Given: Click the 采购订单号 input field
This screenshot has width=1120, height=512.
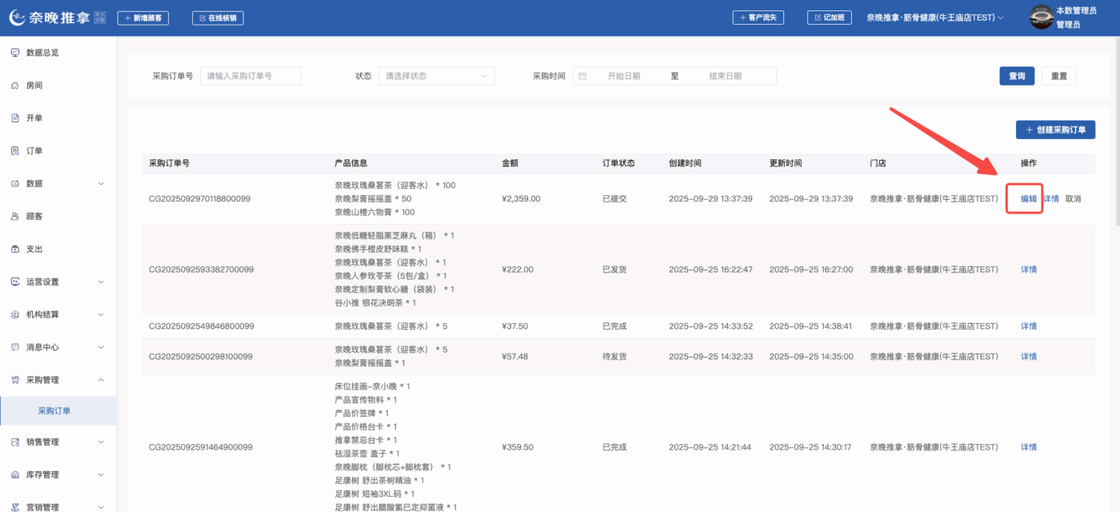Looking at the screenshot, I should 251,76.
